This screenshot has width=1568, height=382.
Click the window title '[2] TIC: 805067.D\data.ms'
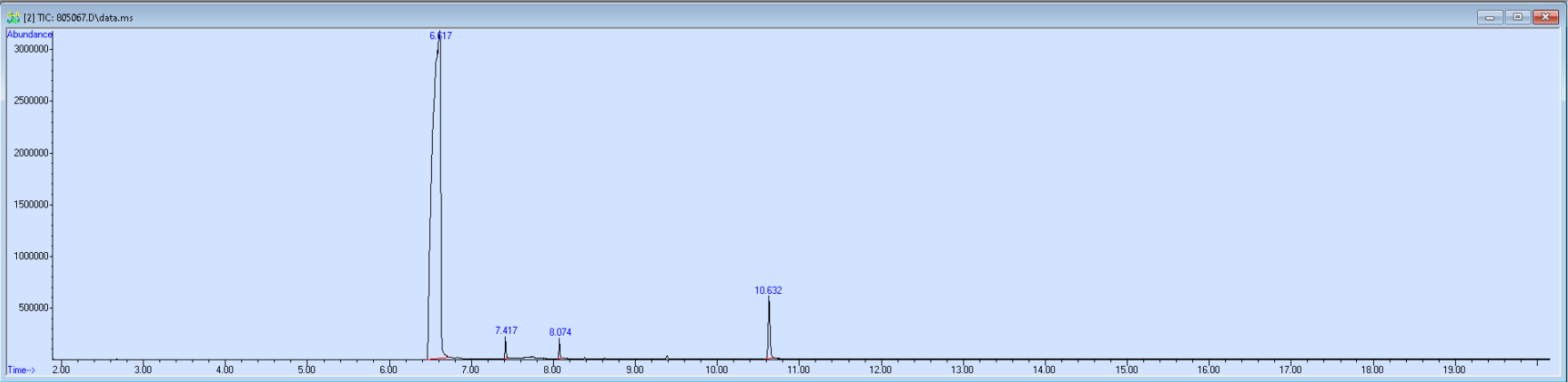(78, 17)
